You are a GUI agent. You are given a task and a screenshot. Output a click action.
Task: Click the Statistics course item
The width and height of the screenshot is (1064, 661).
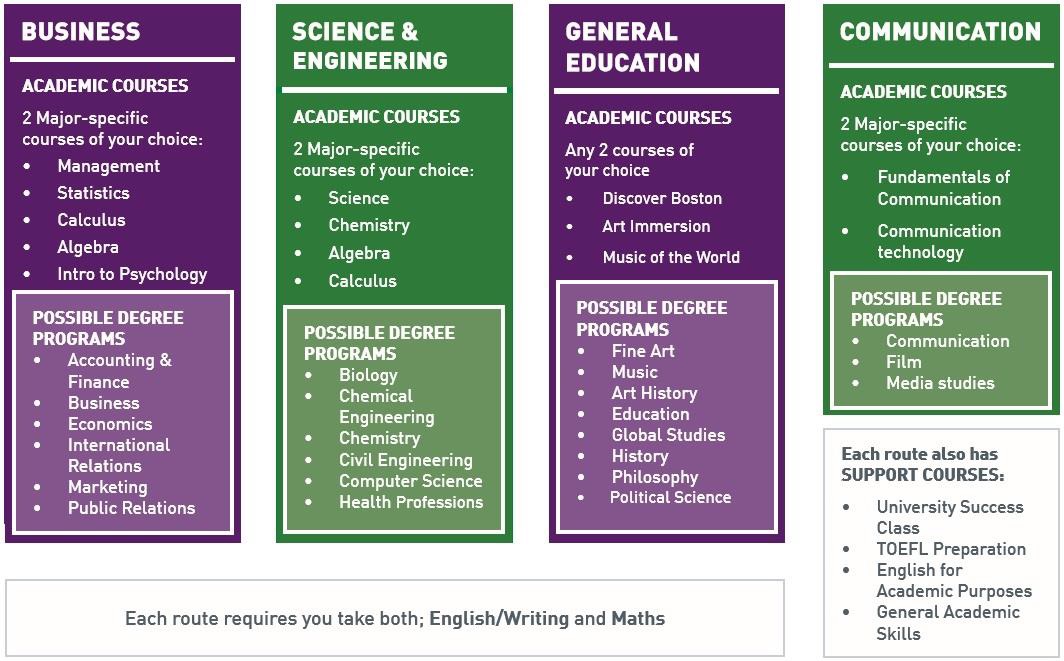[x=93, y=193]
